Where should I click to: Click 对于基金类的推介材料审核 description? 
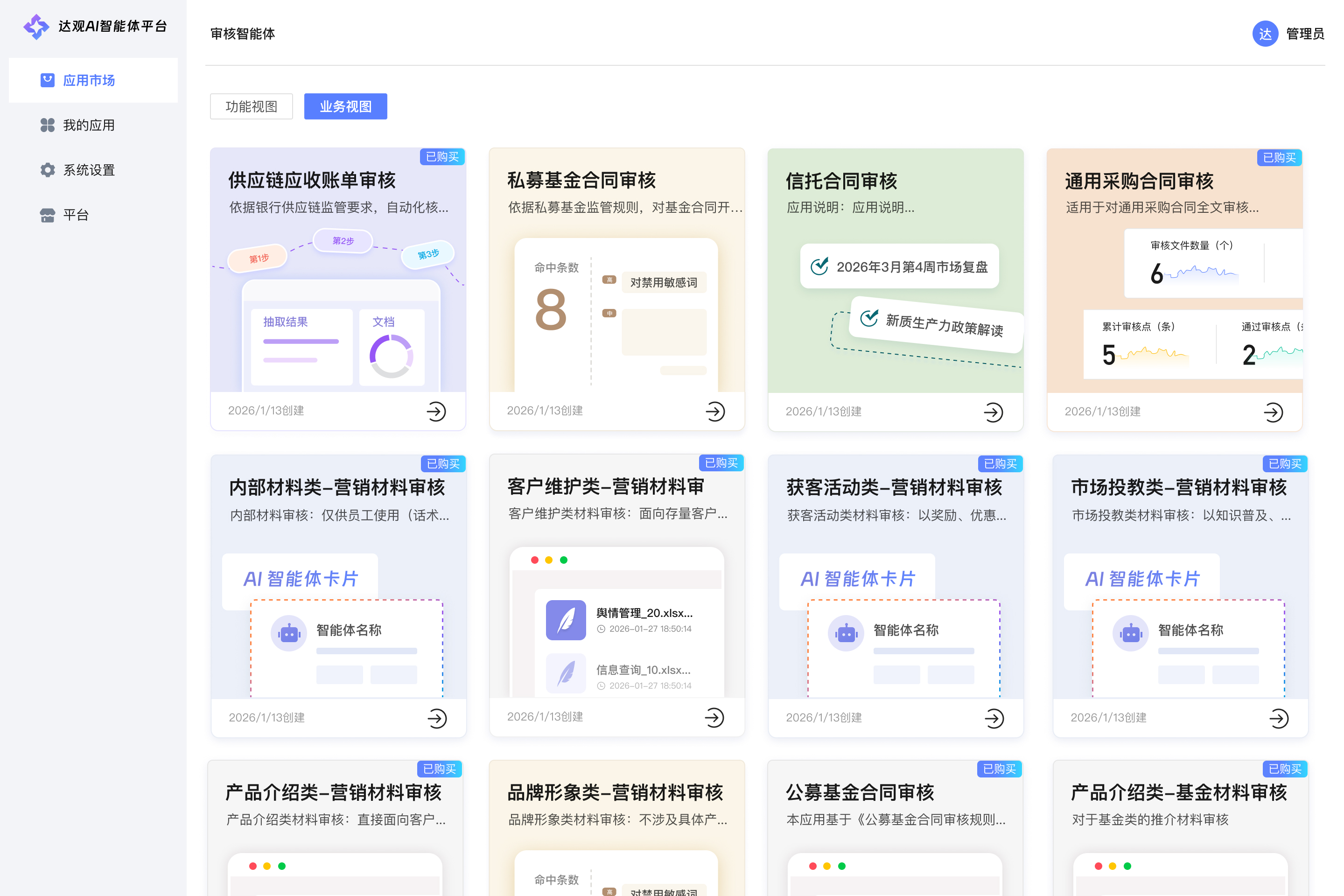[1150, 819]
